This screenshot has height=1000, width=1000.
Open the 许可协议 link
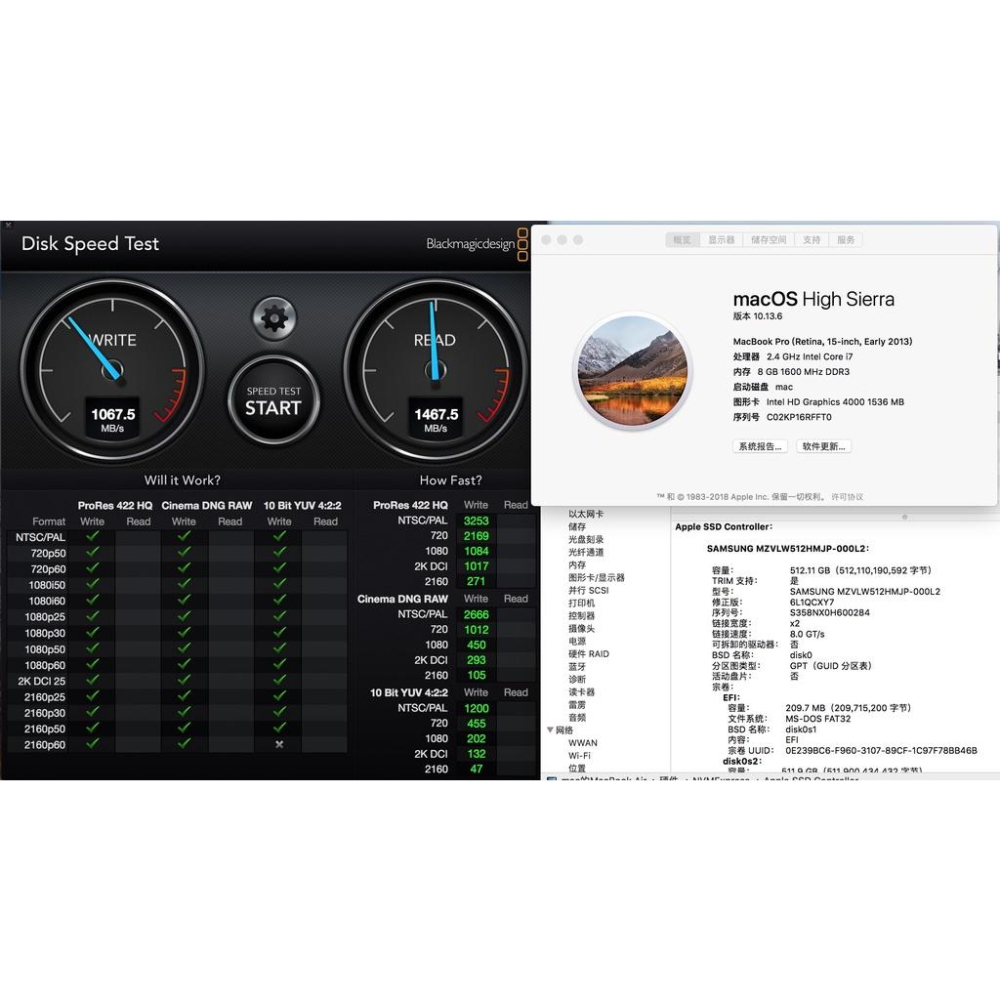coord(847,497)
